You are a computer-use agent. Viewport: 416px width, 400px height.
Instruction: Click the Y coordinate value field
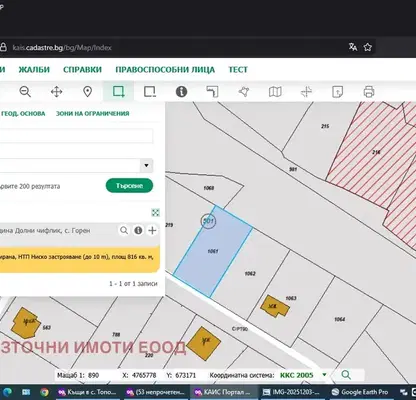(186, 375)
